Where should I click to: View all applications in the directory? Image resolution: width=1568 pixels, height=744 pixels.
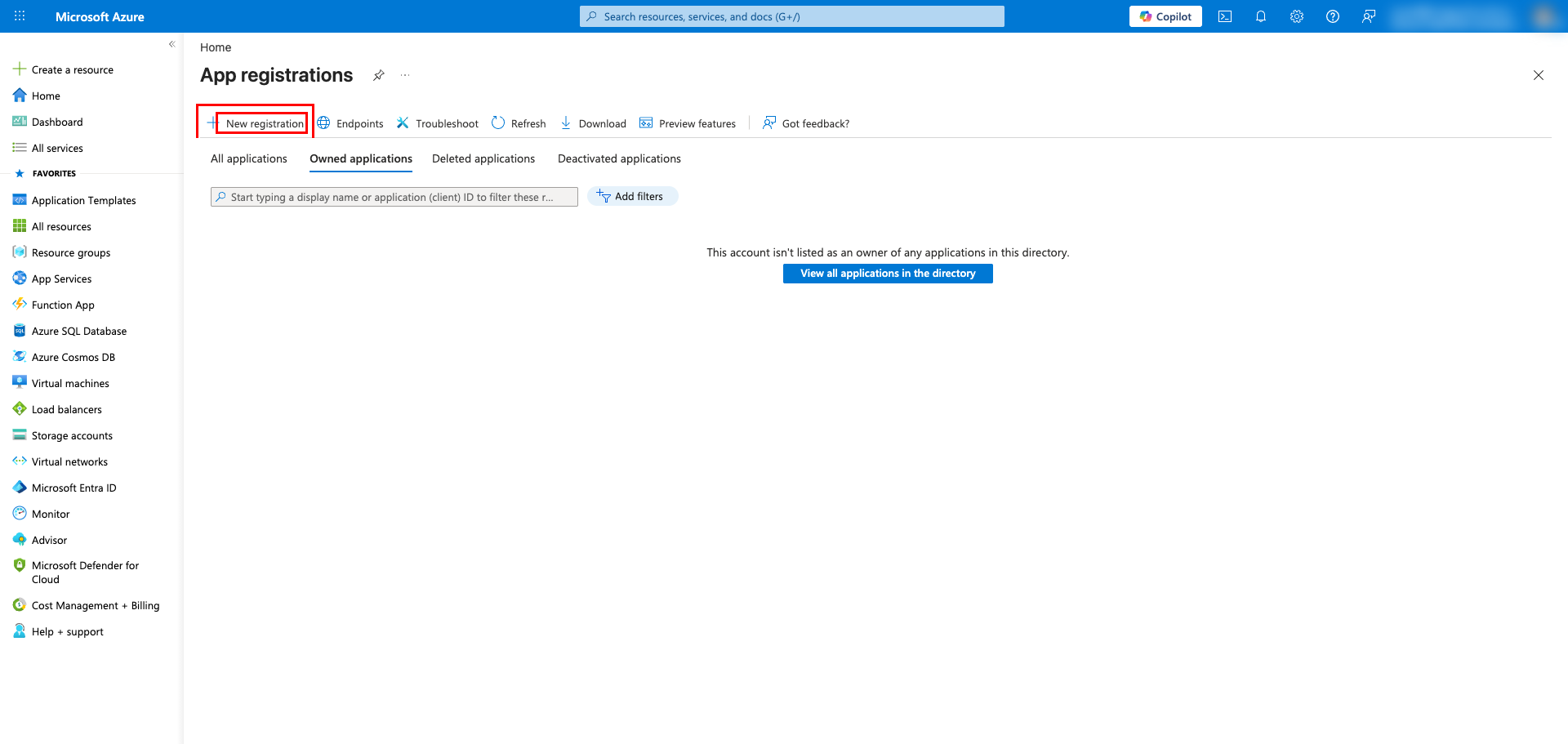click(x=888, y=274)
